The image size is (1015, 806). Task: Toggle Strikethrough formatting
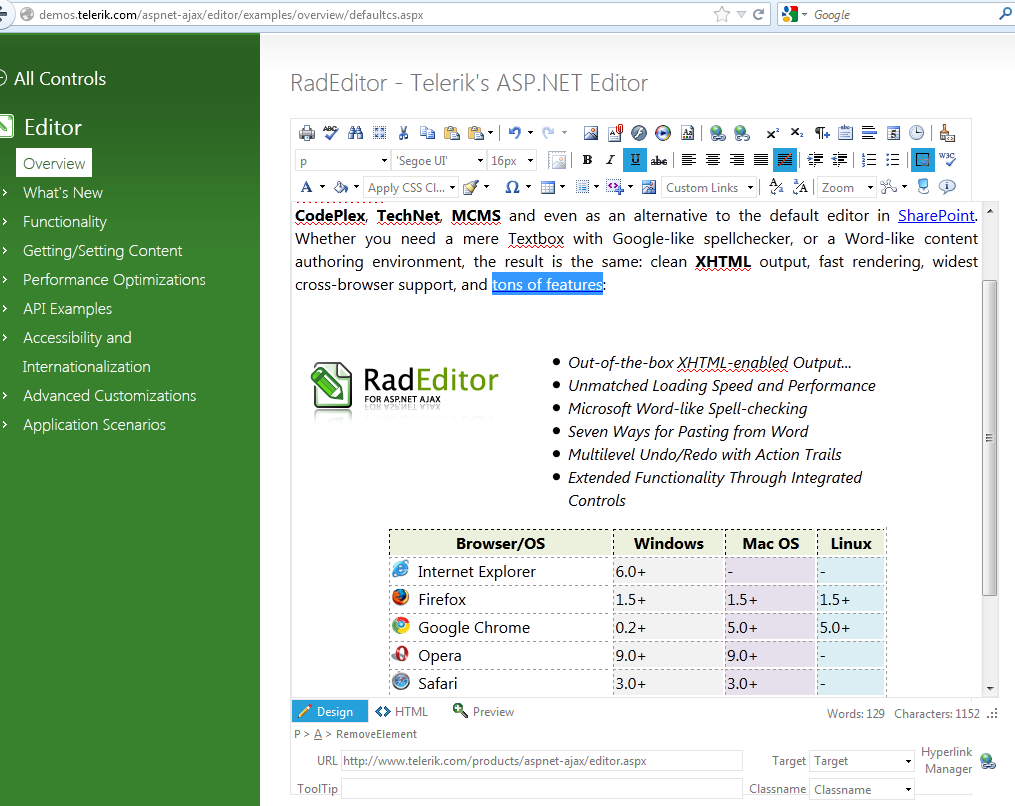(659, 160)
